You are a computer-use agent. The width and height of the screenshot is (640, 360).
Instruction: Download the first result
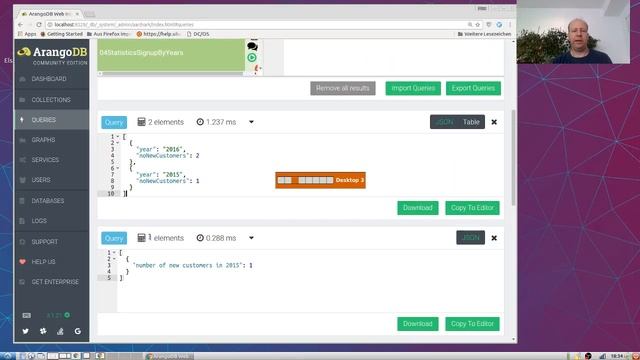(x=418, y=208)
